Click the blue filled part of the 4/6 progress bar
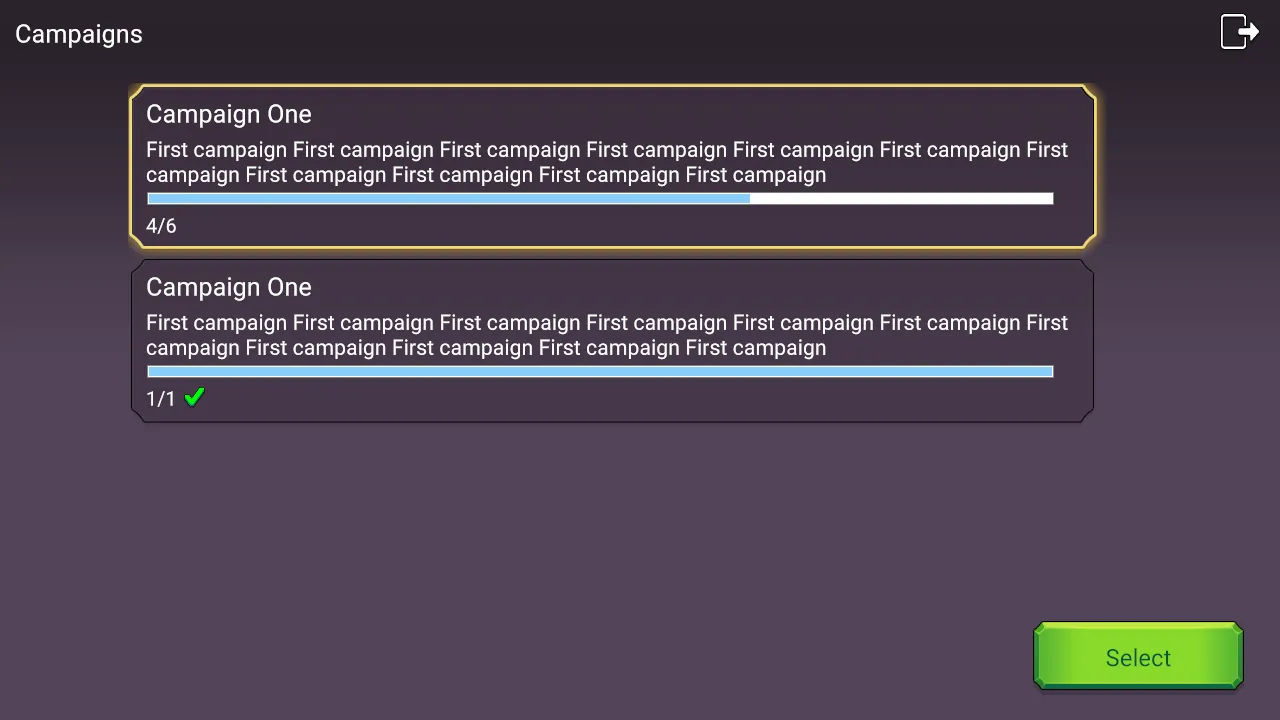This screenshot has width=1280, height=720. (x=448, y=199)
